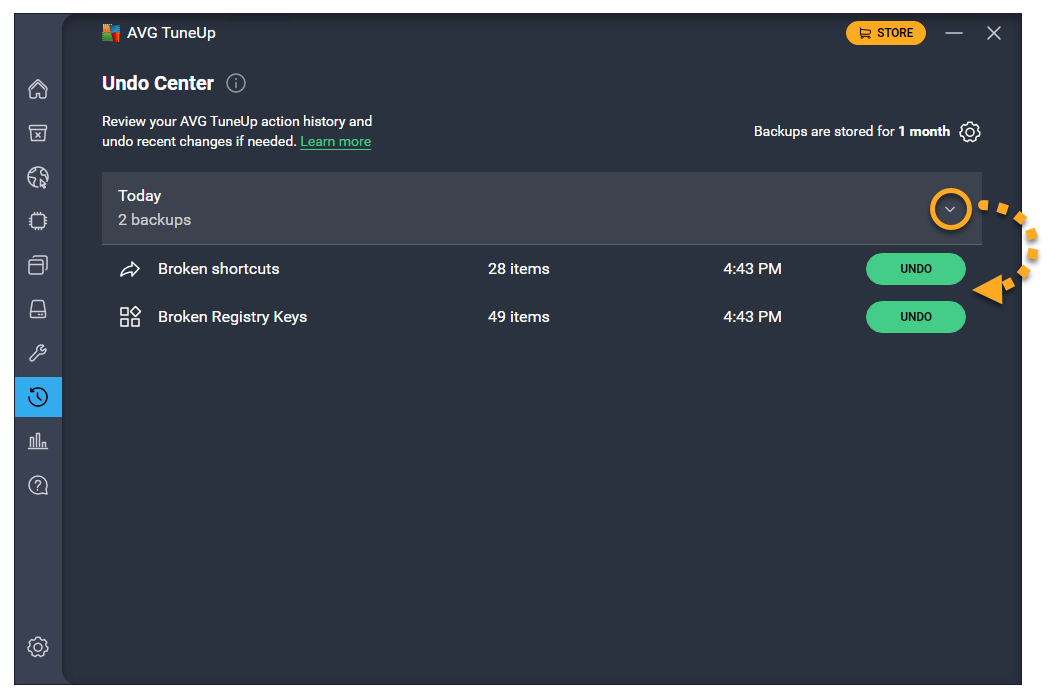Open the bar chart statistics icon

tap(38, 441)
